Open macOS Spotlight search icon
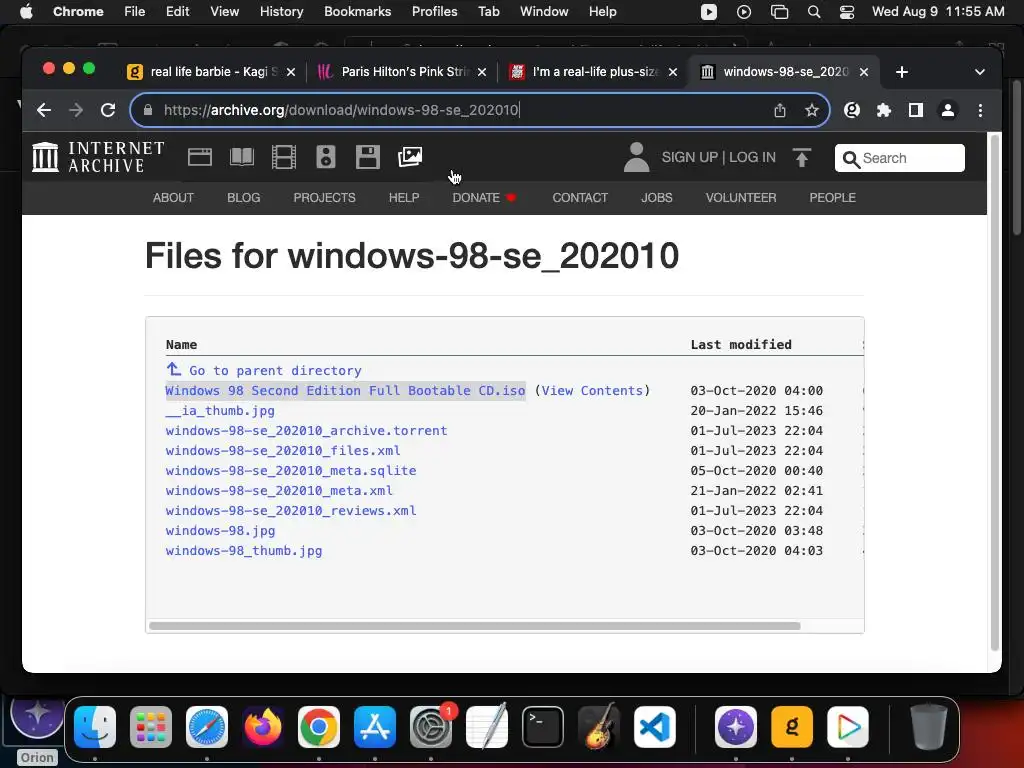This screenshot has height=768, width=1024. (x=814, y=12)
